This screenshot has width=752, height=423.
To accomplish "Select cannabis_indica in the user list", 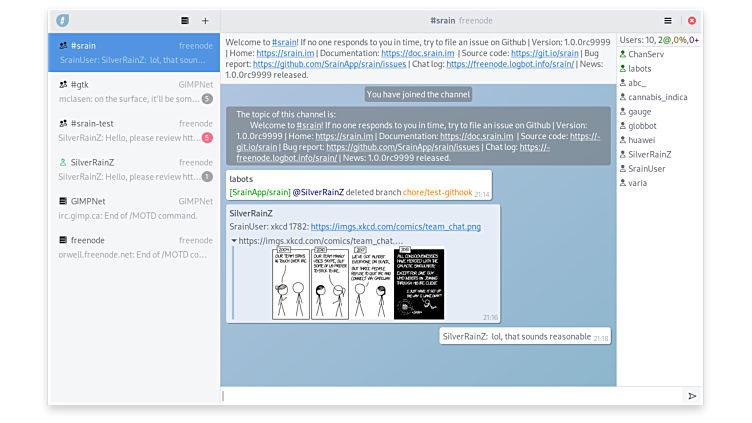I will [x=657, y=97].
